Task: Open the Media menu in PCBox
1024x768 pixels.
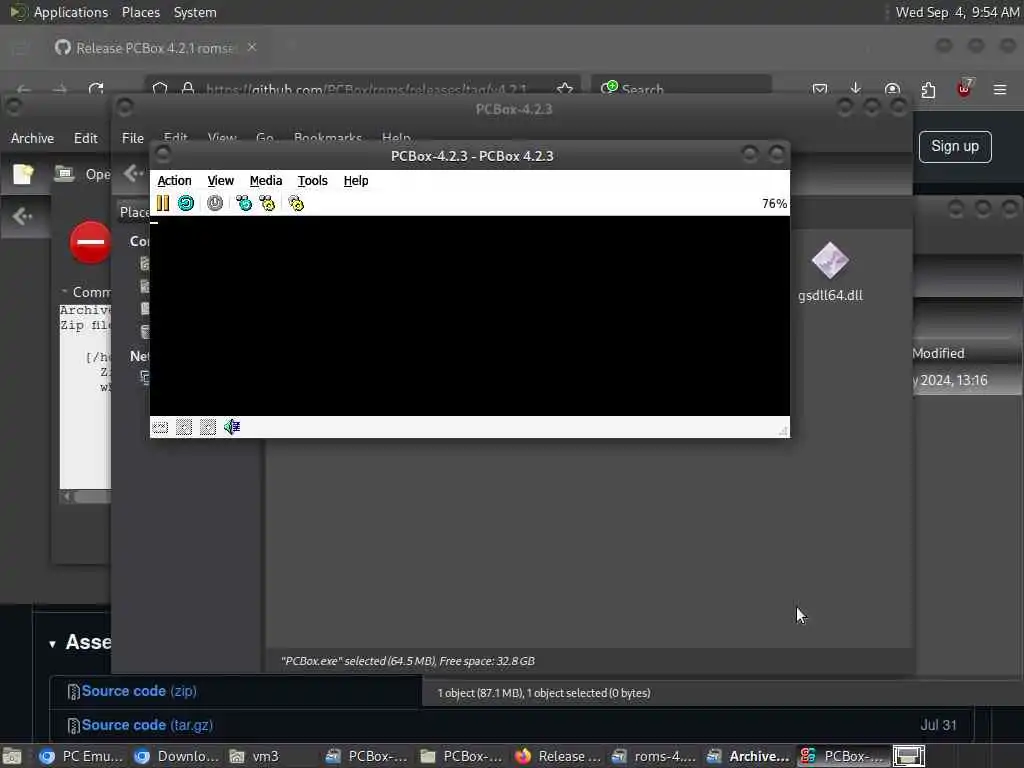Action: click(x=266, y=181)
